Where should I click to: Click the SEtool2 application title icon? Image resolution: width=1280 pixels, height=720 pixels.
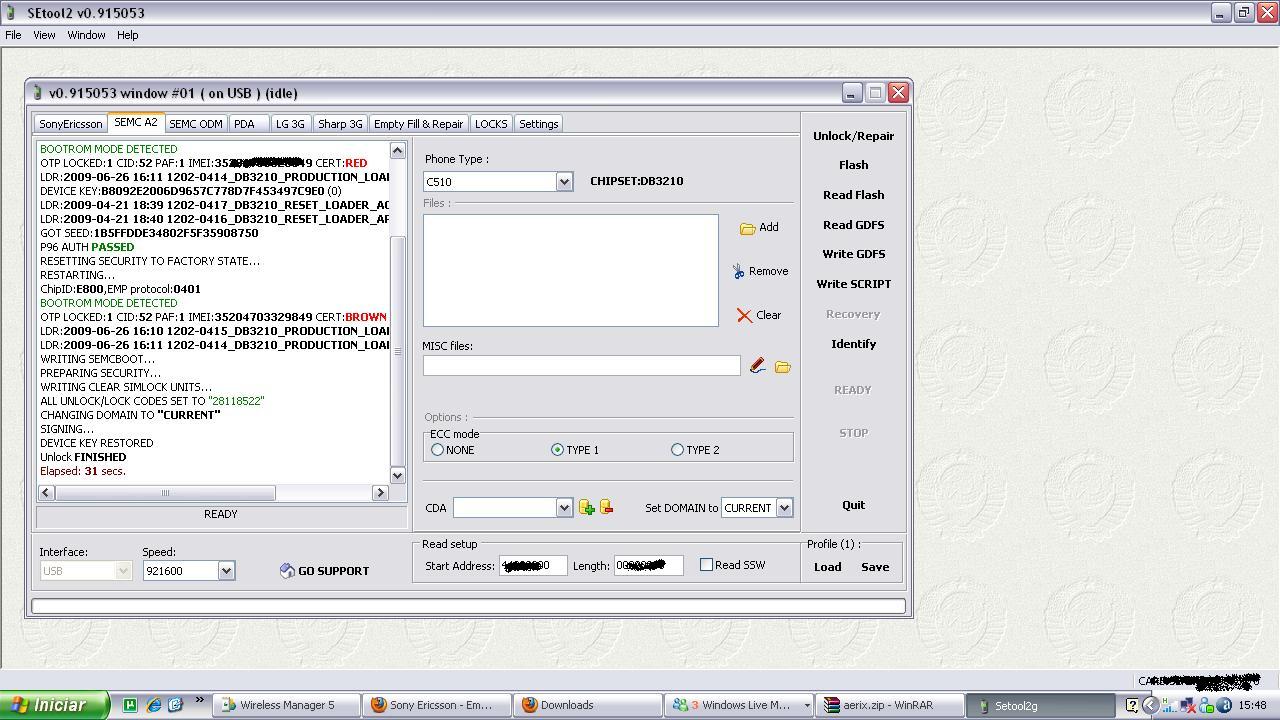tap(10, 13)
